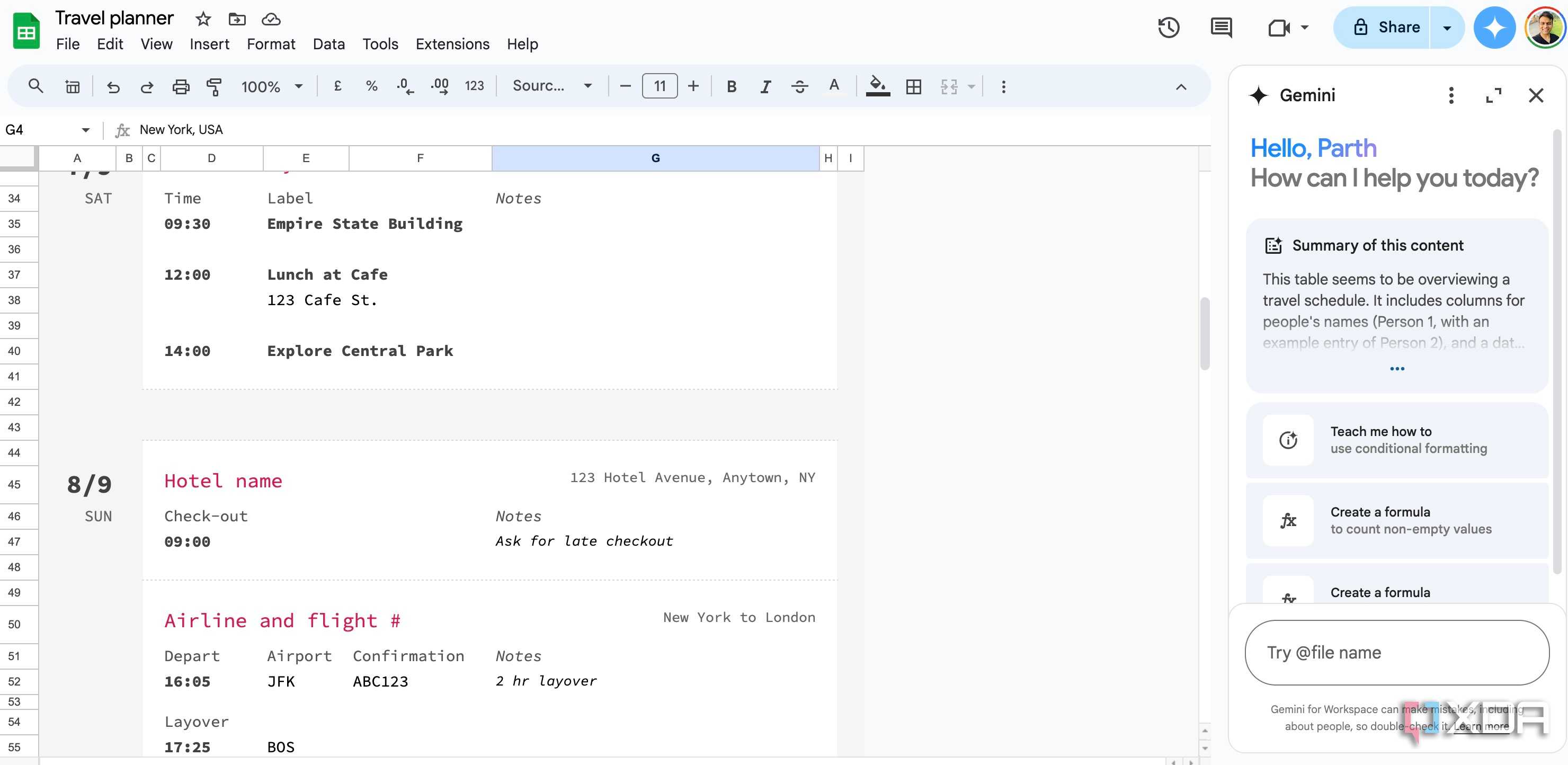Viewport: 1568px width, 765px height.
Task: Open the Sheets home icon
Action: pyautogui.click(x=26, y=30)
